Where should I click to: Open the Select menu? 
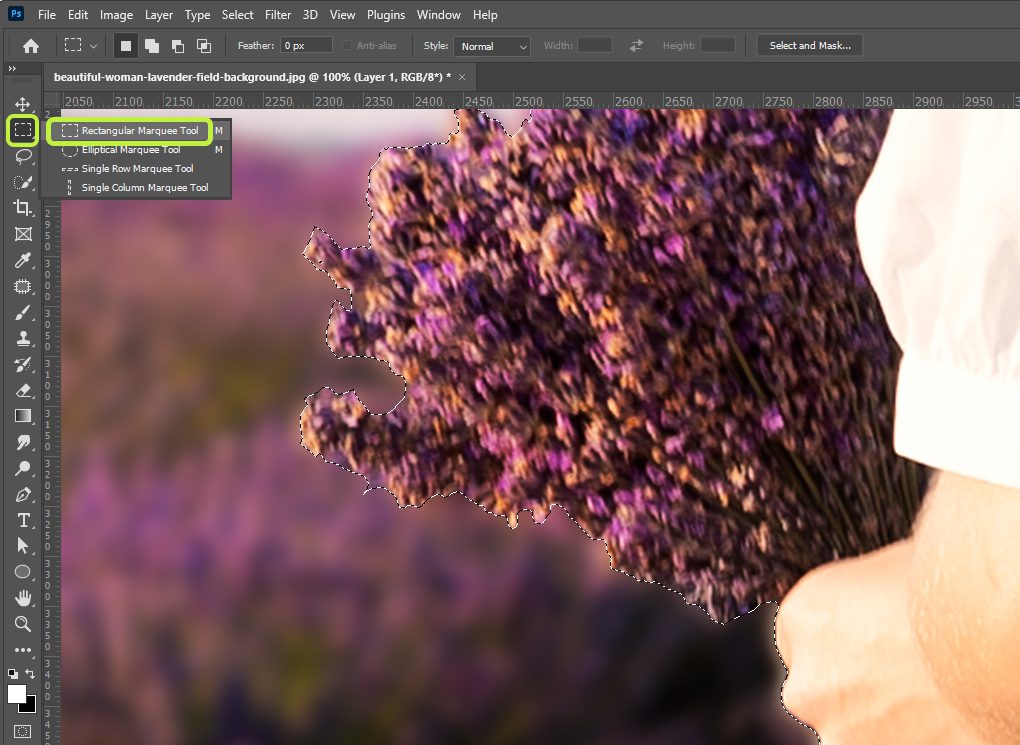[x=237, y=14]
